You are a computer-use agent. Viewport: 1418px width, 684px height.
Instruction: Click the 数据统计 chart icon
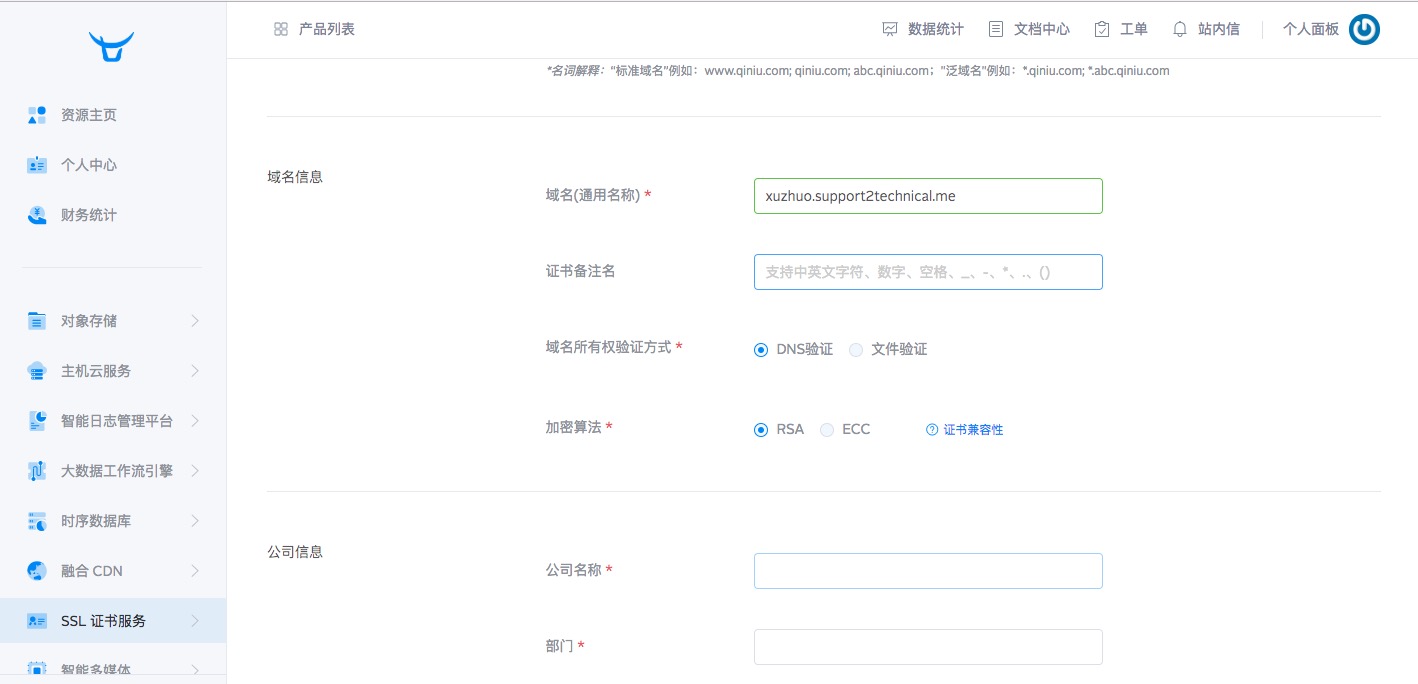890,29
